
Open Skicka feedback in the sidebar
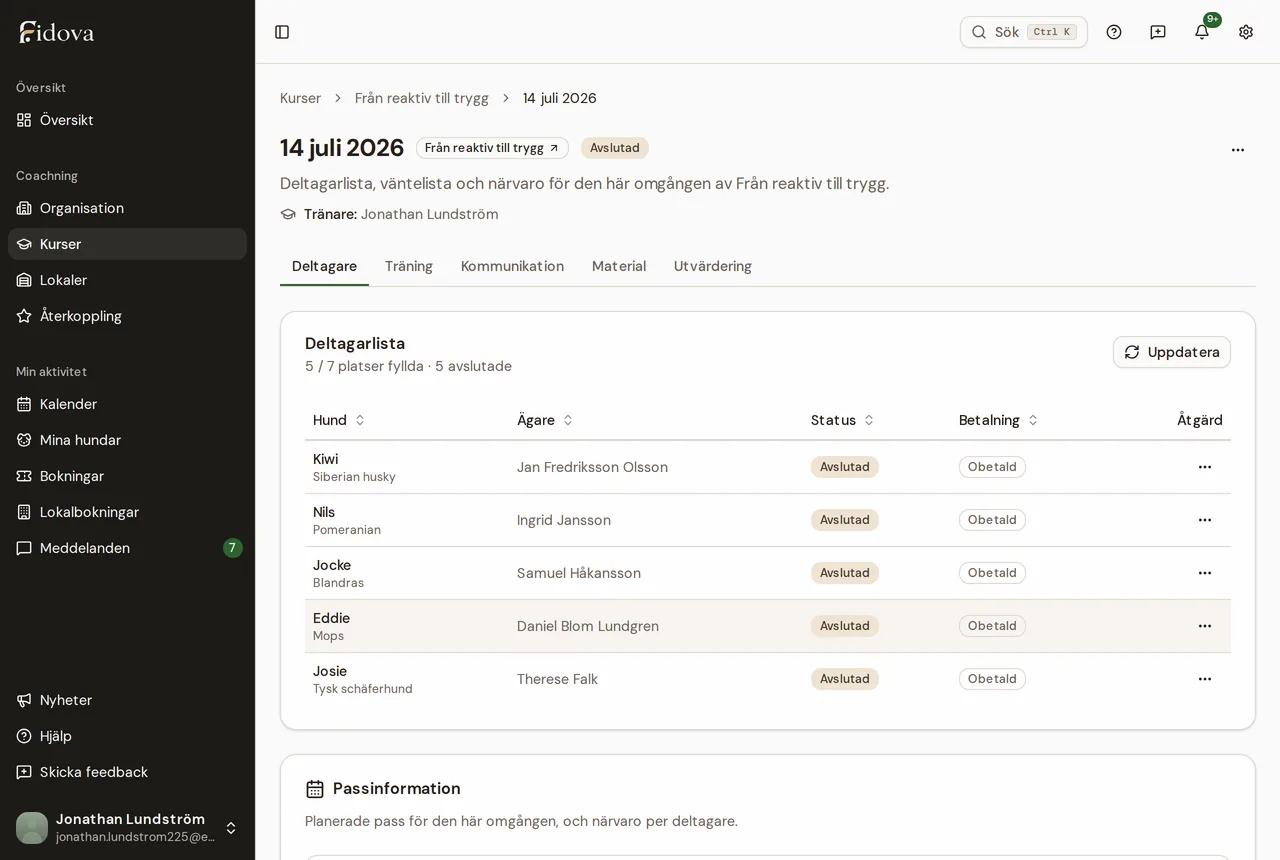[127, 772]
